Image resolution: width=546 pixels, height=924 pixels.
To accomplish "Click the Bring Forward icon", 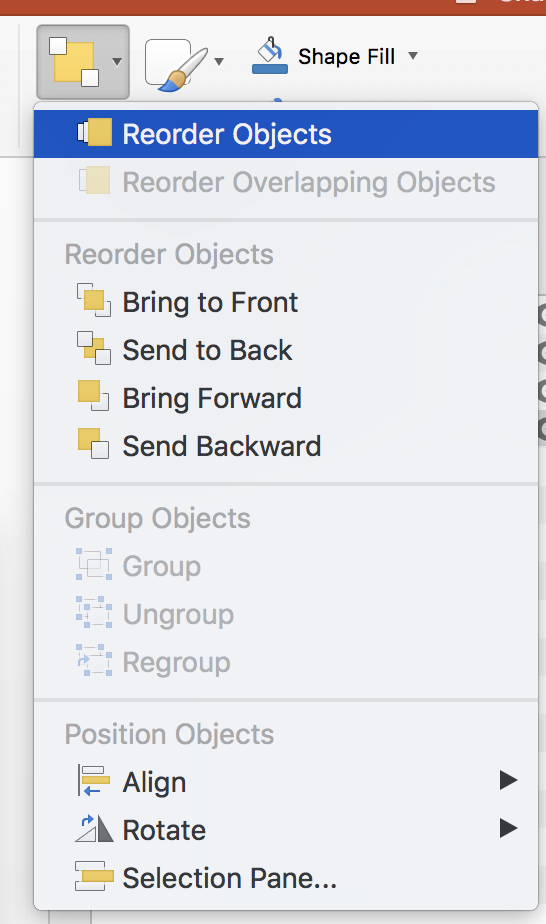I will 93,396.
